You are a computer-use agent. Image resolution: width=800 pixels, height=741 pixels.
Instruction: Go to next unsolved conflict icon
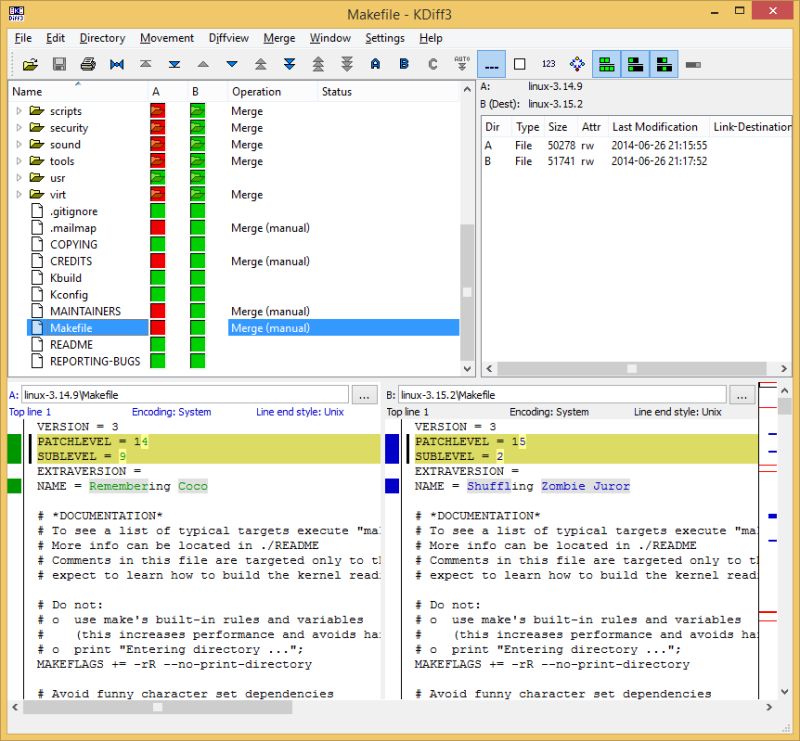click(x=347, y=64)
